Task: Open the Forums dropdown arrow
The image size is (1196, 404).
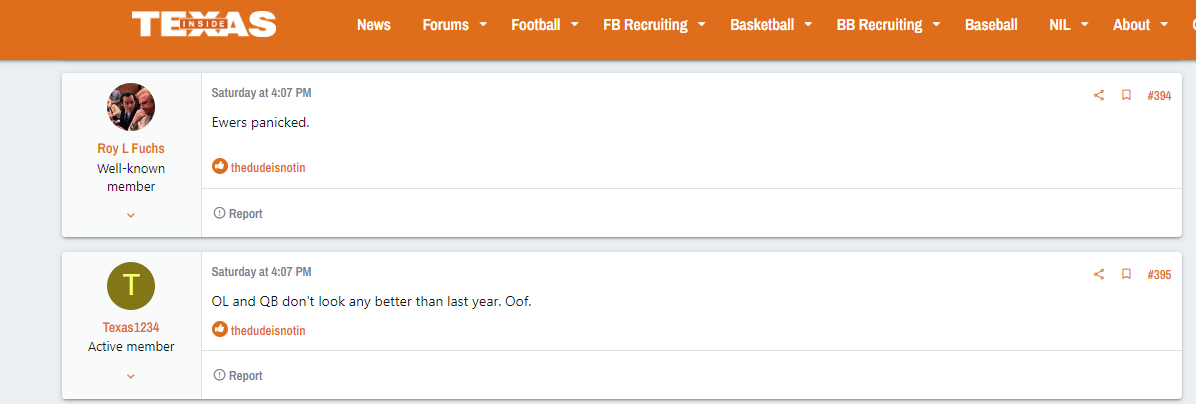Action: point(483,24)
